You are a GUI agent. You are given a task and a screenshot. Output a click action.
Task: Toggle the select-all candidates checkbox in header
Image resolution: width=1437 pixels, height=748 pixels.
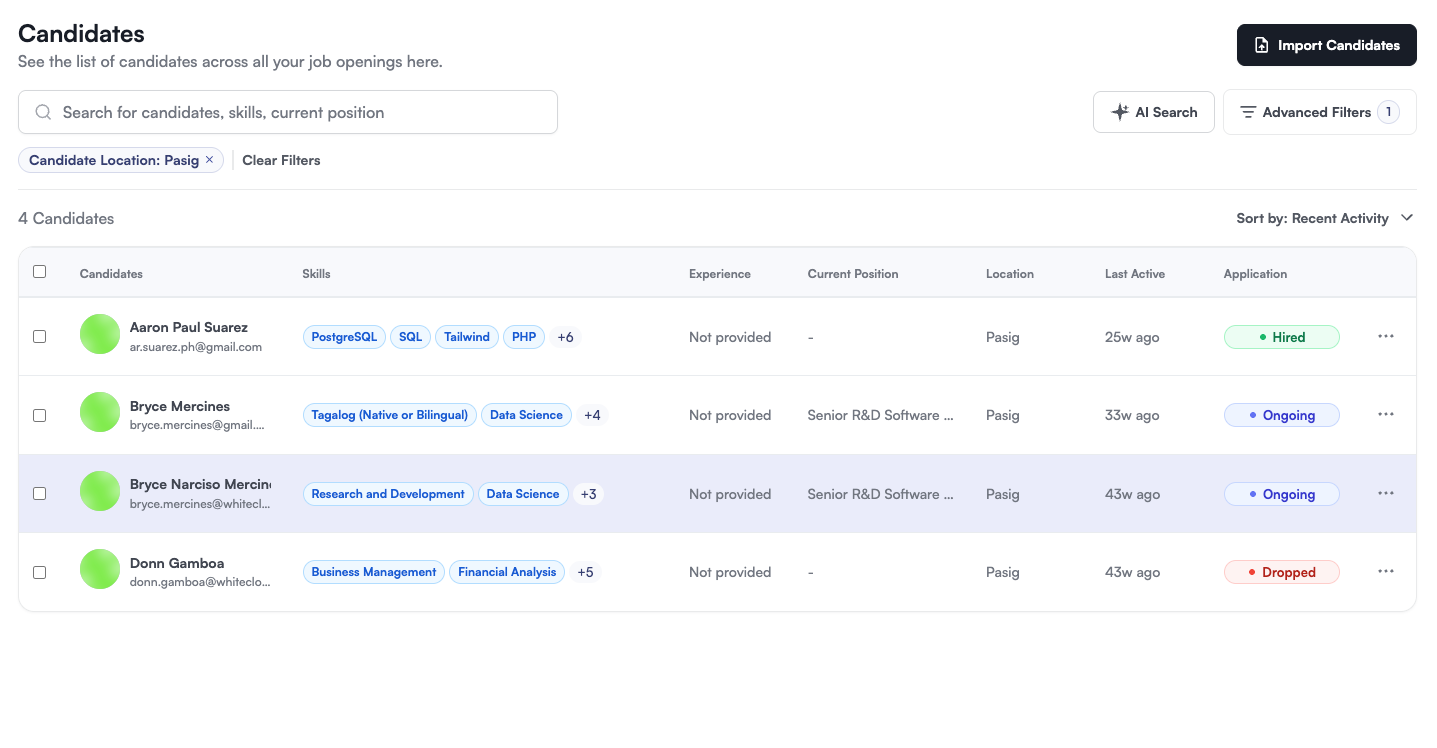click(40, 272)
